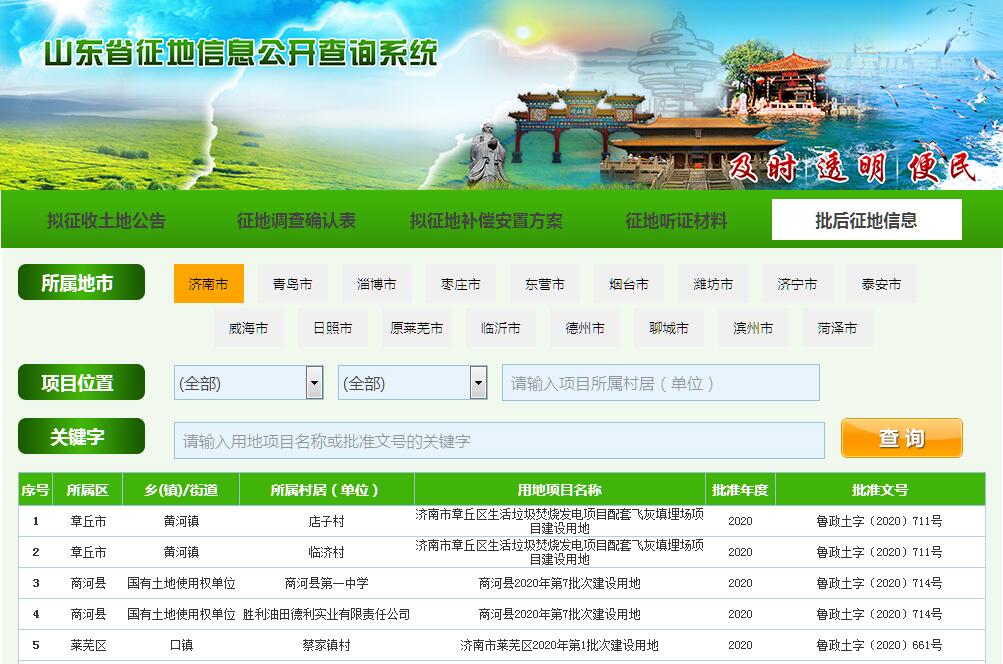This screenshot has width=1003, height=664.
Task: Filter results by 菏泽市
Action: pyautogui.click(x=837, y=328)
